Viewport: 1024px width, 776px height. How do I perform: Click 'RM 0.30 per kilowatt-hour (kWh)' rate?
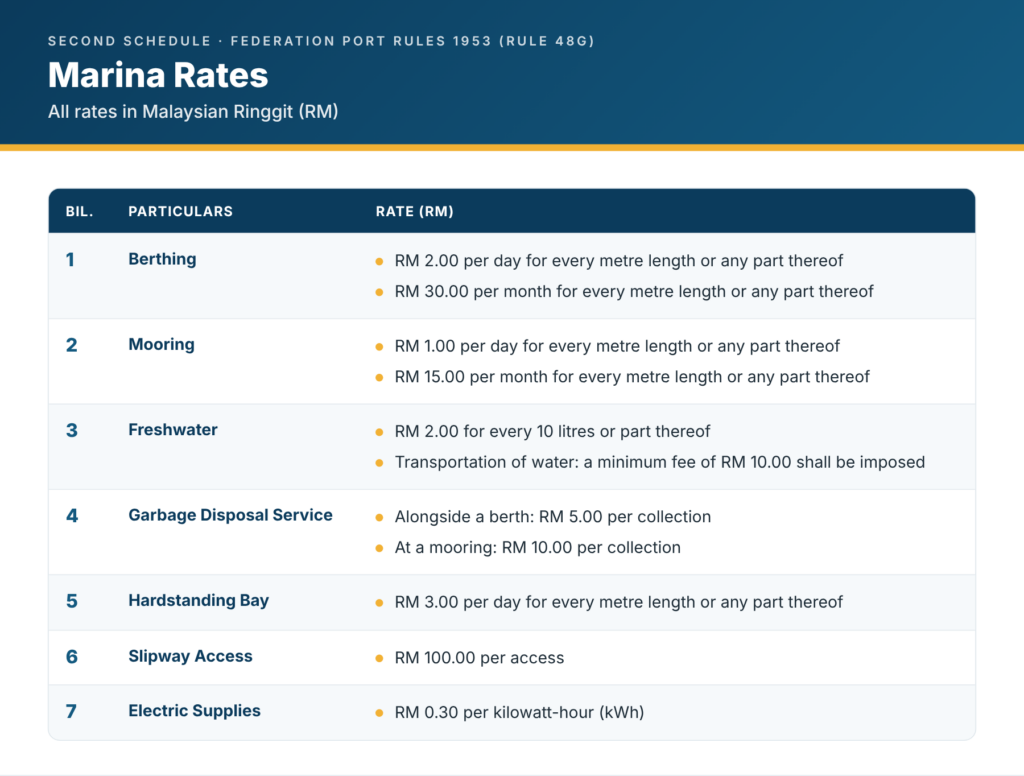click(x=519, y=713)
